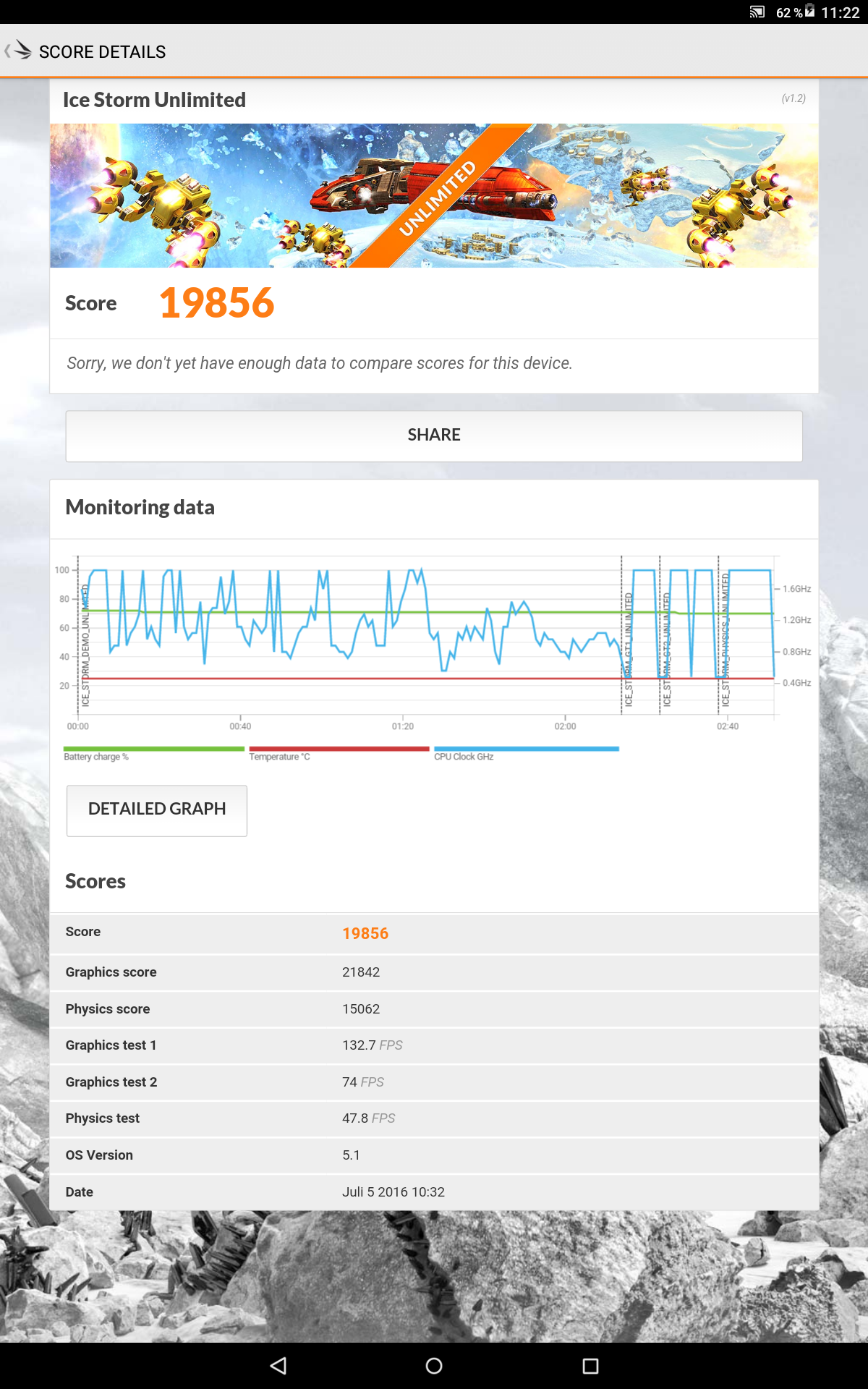868x1389 pixels.
Task: Tap the cast icon in status bar
Action: click(757, 12)
